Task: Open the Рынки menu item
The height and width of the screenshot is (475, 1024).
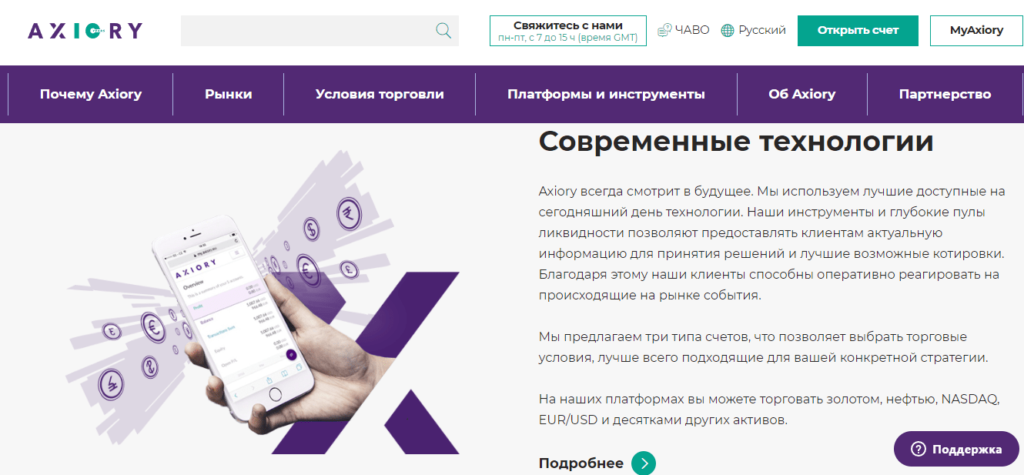Action: [x=229, y=94]
